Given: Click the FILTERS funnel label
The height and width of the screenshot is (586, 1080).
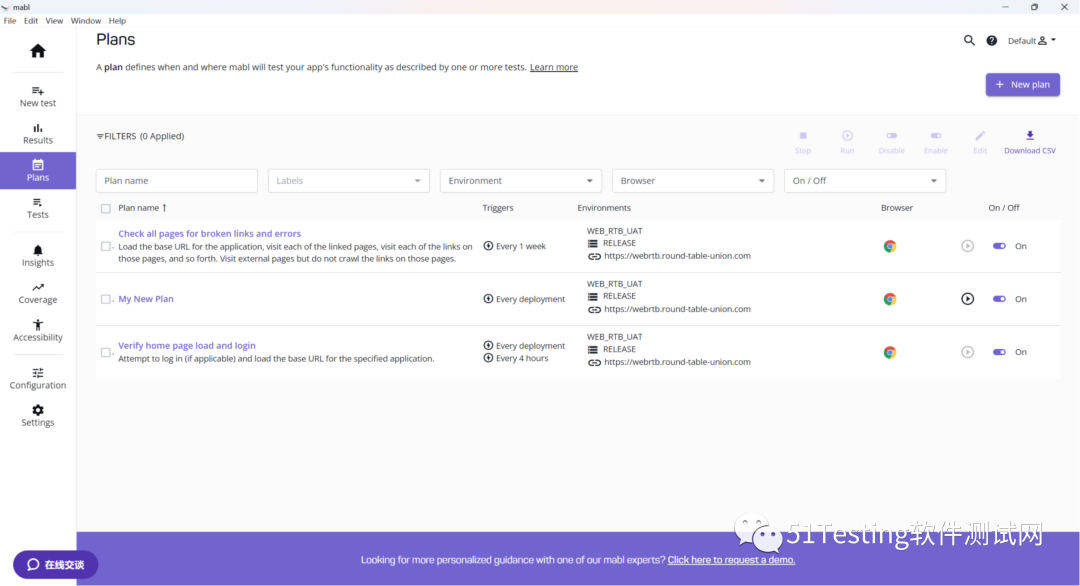Looking at the screenshot, I should point(141,136).
